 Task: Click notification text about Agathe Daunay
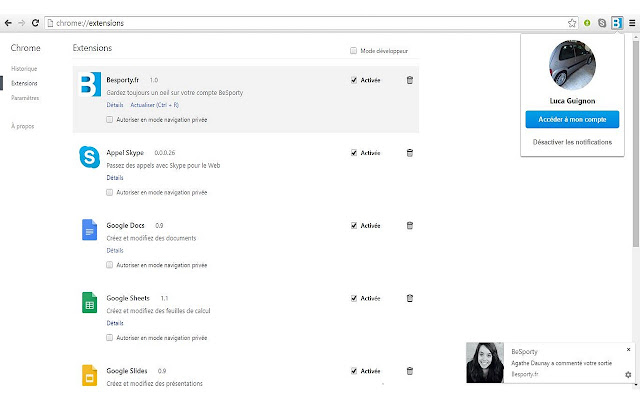pyautogui.click(x=561, y=363)
